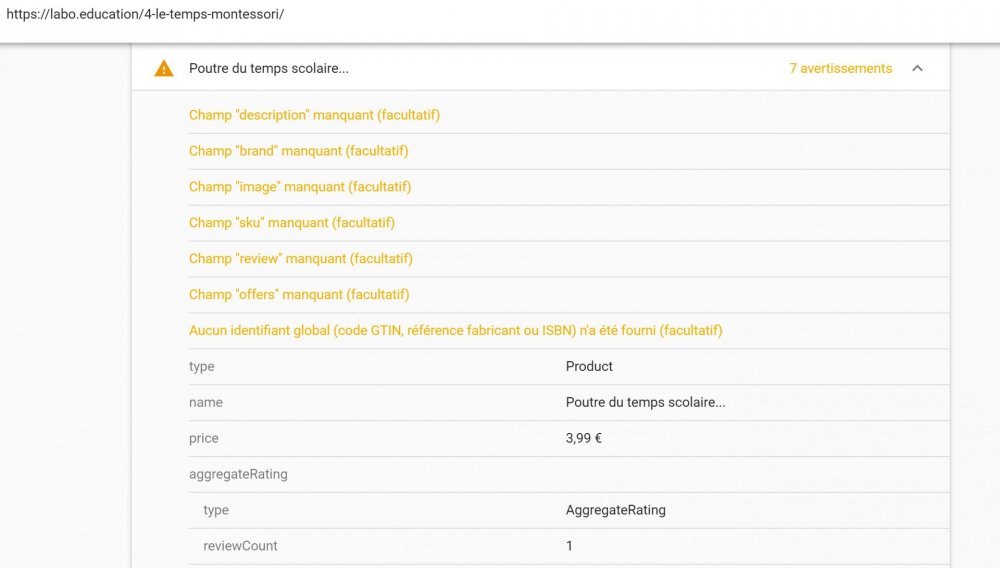Open the missing "review" field warning
The height and width of the screenshot is (568, 1000).
[x=301, y=259]
